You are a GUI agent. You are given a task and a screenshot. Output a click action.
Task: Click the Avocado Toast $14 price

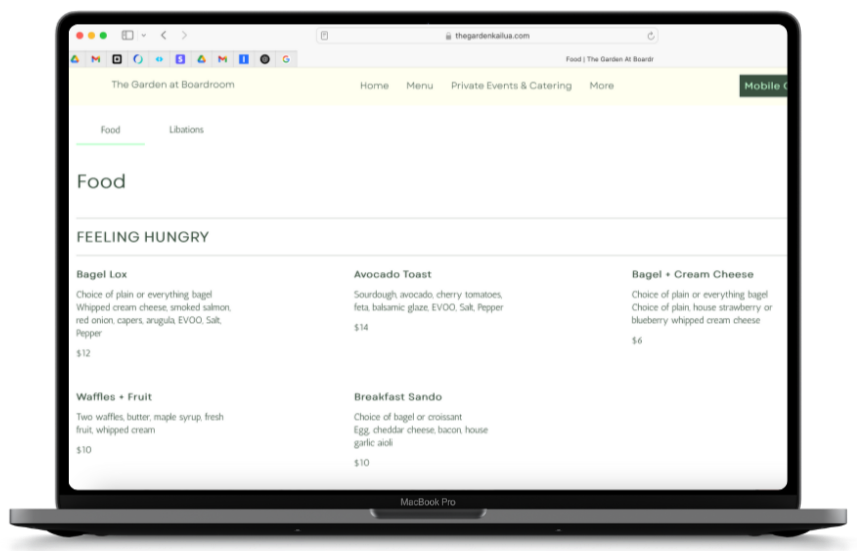[361, 327]
